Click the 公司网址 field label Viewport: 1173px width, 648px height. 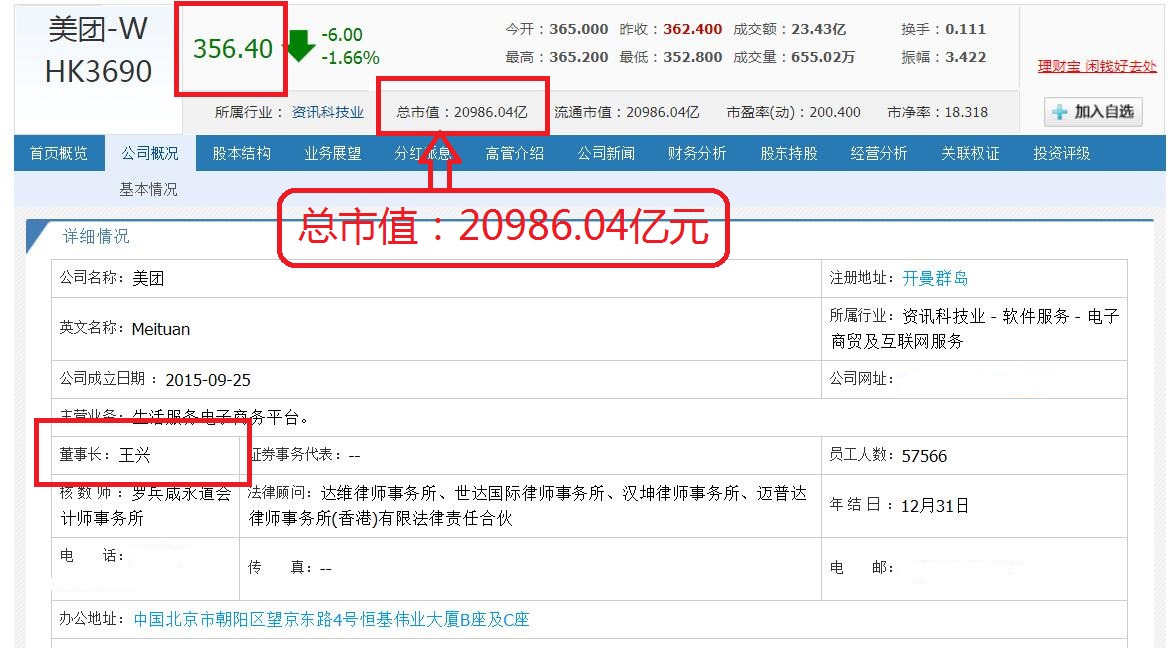point(861,379)
